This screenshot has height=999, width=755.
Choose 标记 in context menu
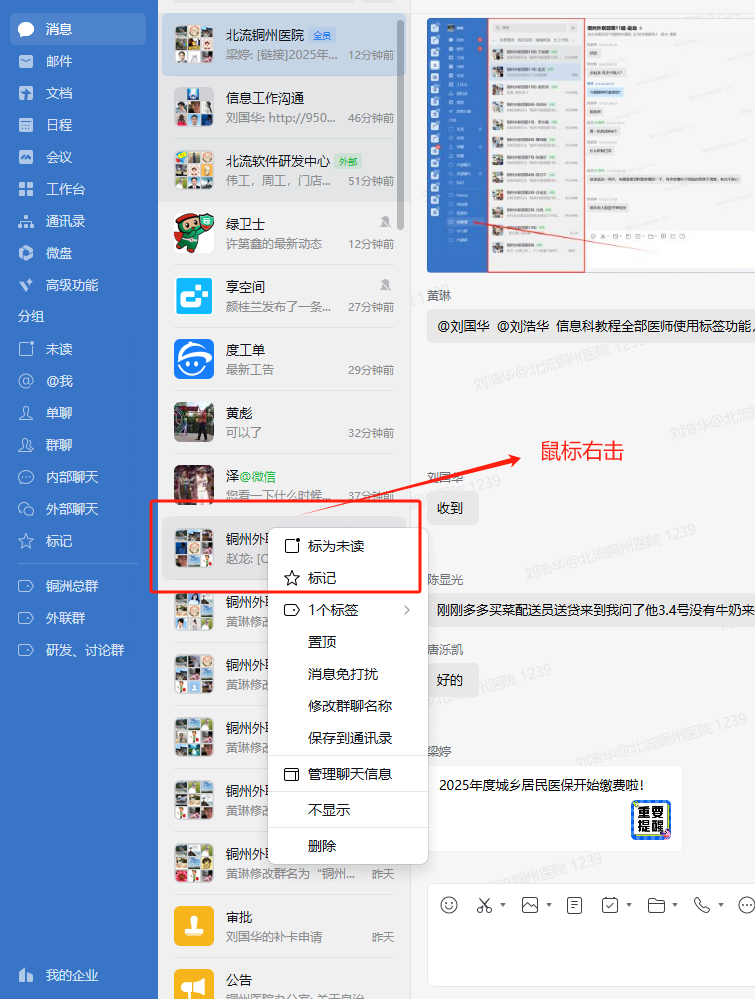348,578
